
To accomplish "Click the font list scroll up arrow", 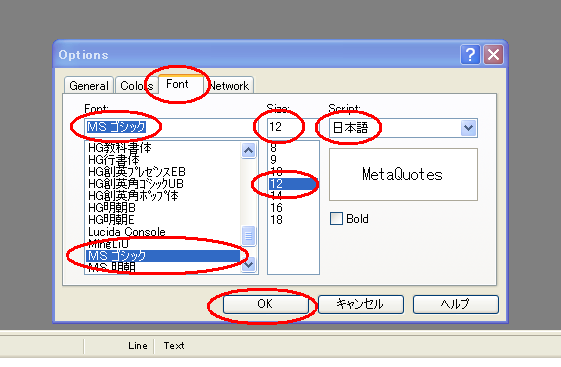I will click(249, 150).
